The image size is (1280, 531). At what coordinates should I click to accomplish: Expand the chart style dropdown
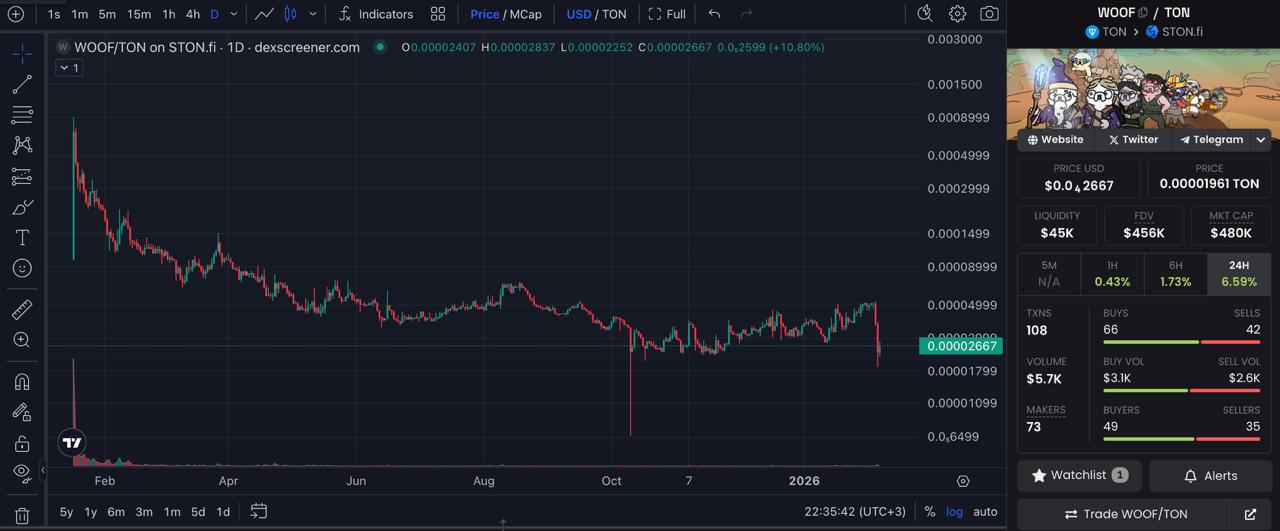[x=313, y=14]
